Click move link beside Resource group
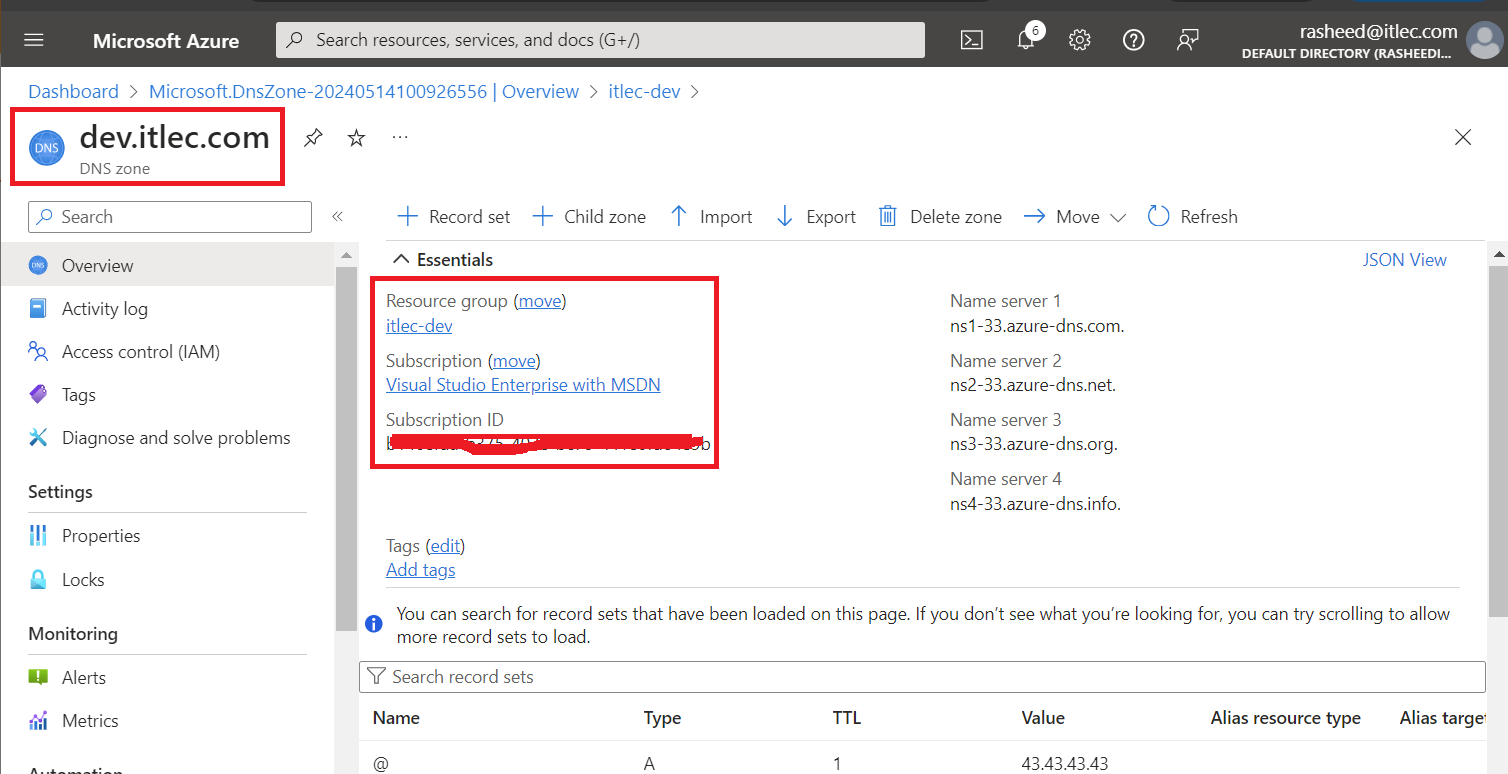This screenshot has height=774, width=1508. tap(540, 301)
